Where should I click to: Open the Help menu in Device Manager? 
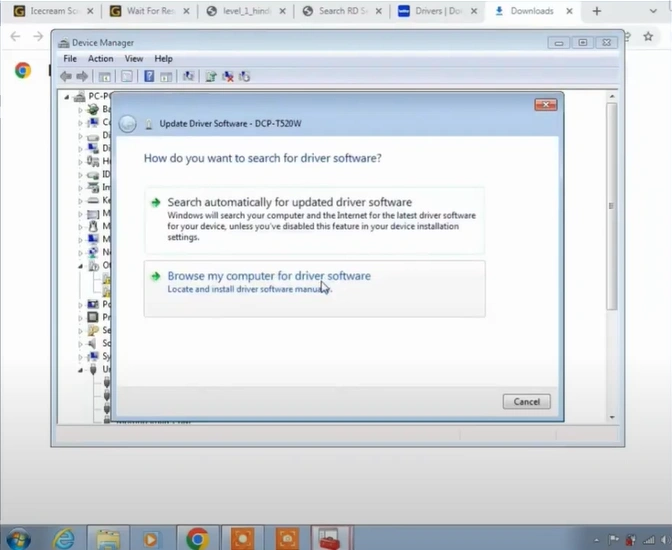tap(163, 59)
